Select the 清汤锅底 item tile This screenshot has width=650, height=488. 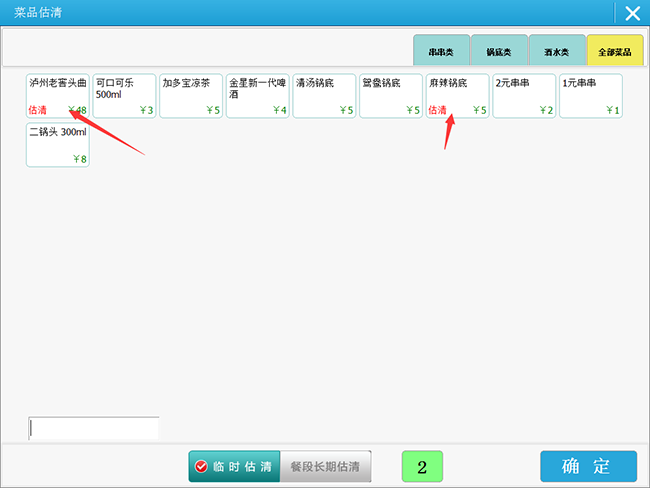324,96
